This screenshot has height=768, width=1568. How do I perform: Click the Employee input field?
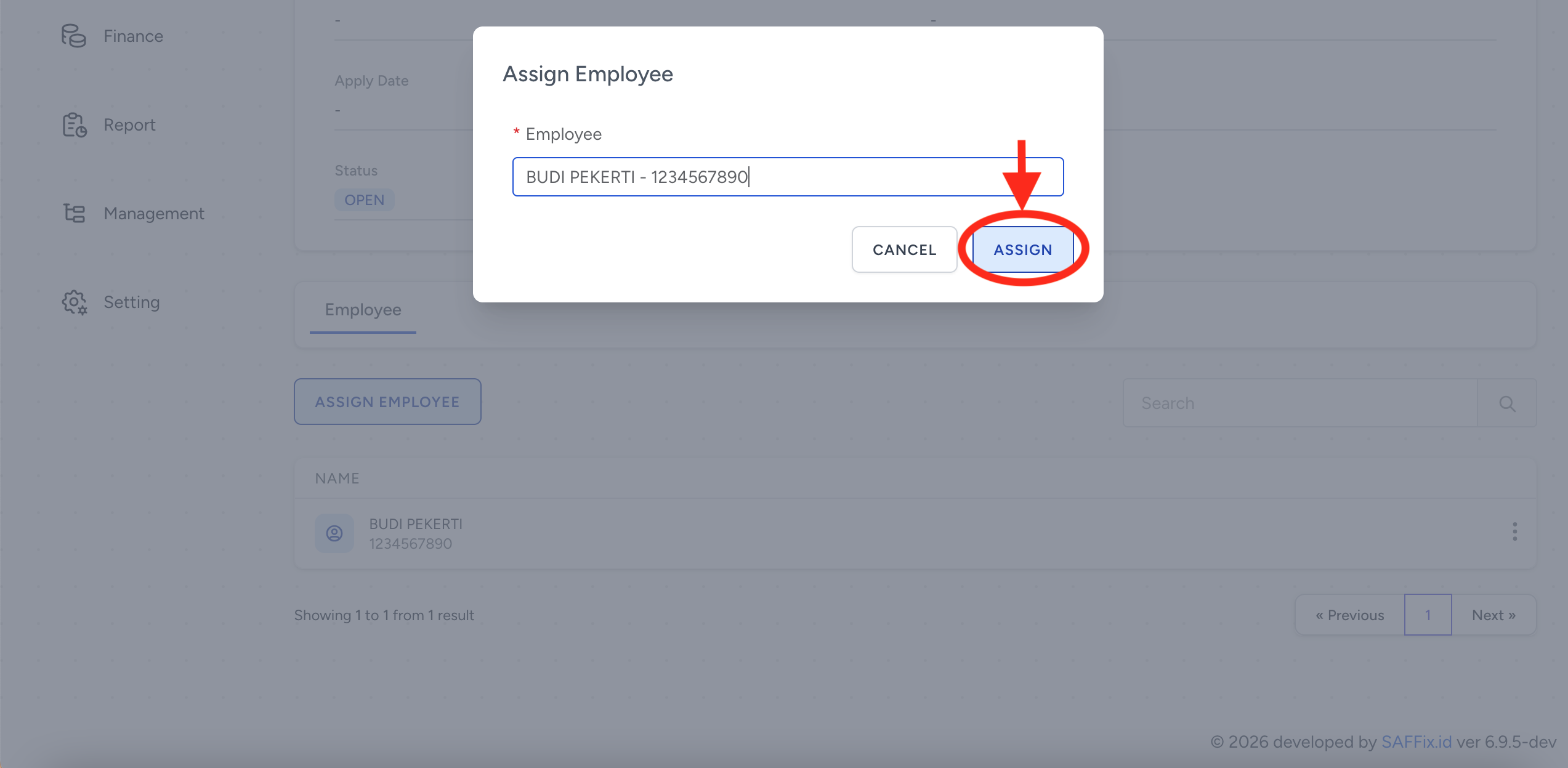coord(787,177)
